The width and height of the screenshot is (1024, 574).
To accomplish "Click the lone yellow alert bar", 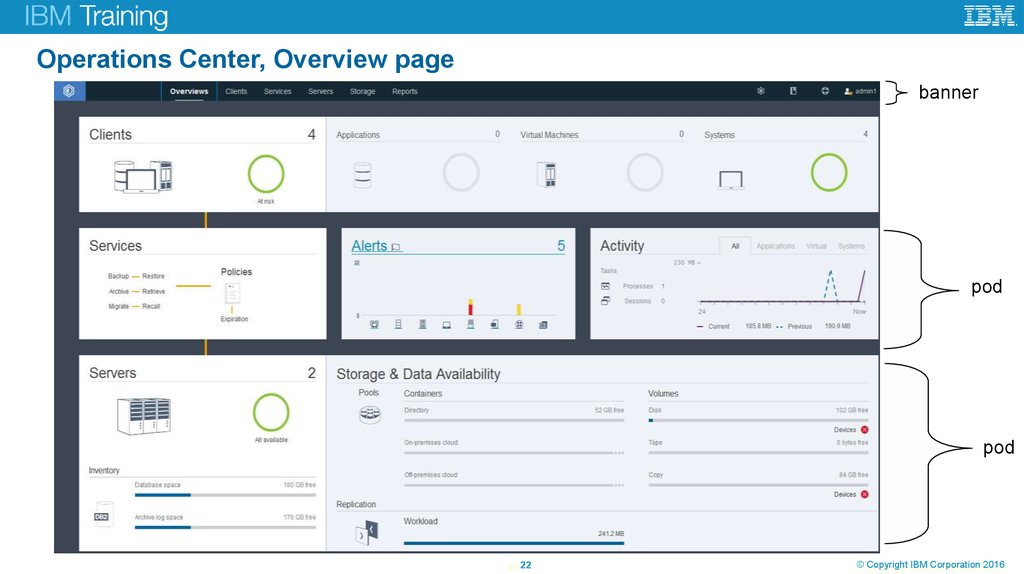I will tap(519, 310).
